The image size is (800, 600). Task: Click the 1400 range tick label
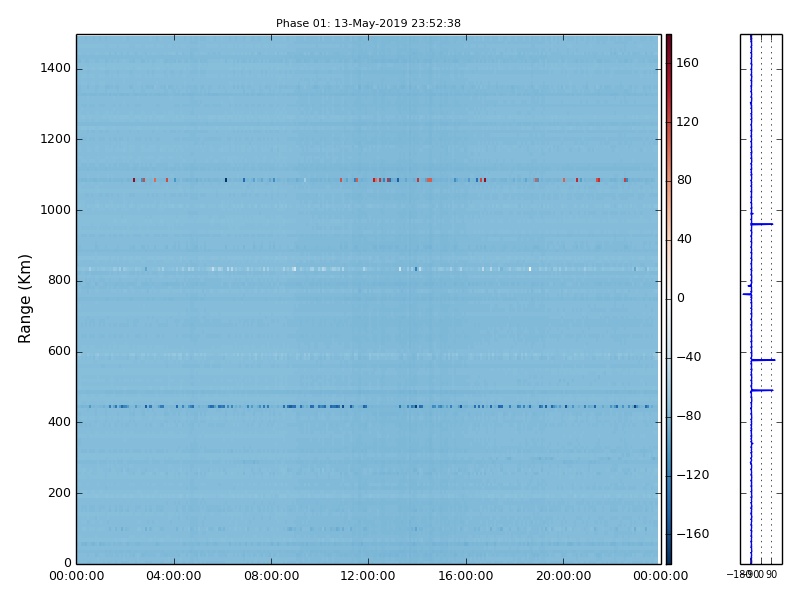point(56,68)
